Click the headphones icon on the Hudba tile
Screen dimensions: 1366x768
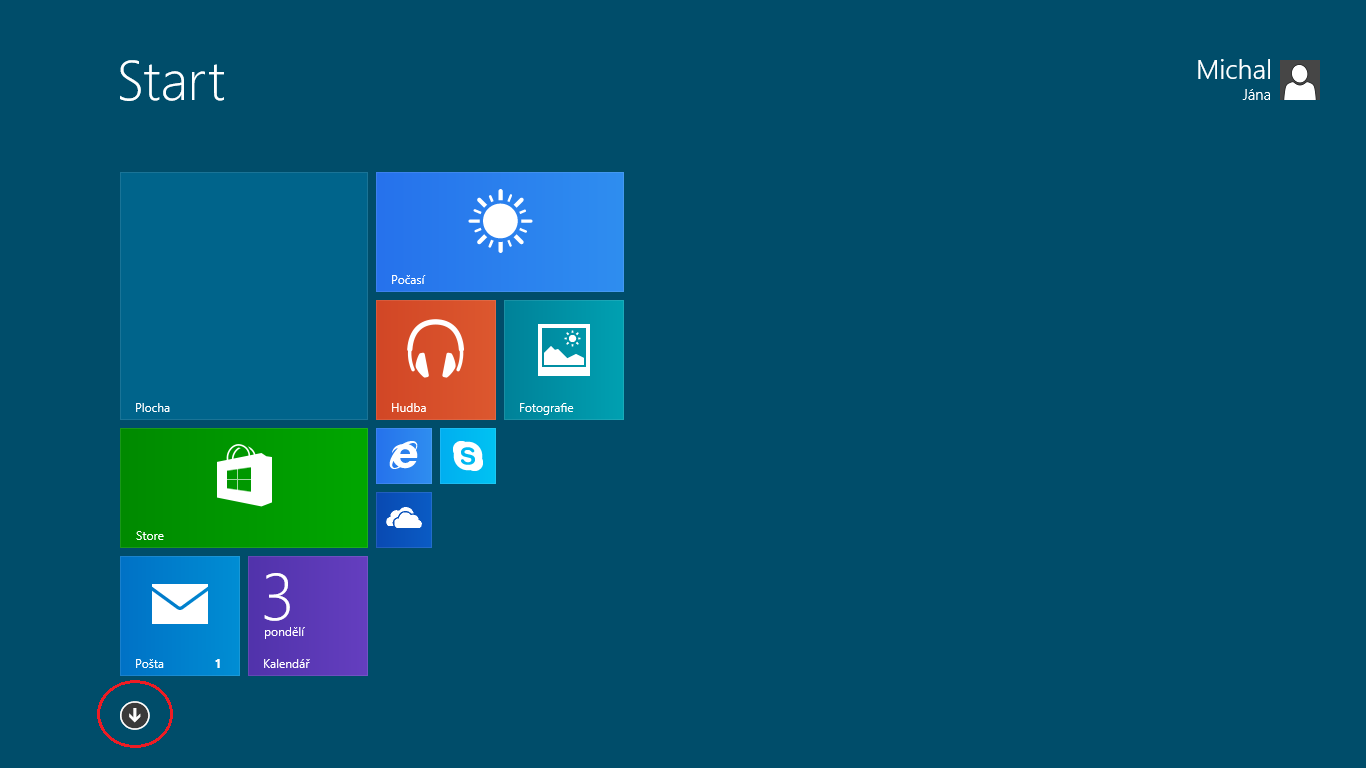click(x=435, y=347)
